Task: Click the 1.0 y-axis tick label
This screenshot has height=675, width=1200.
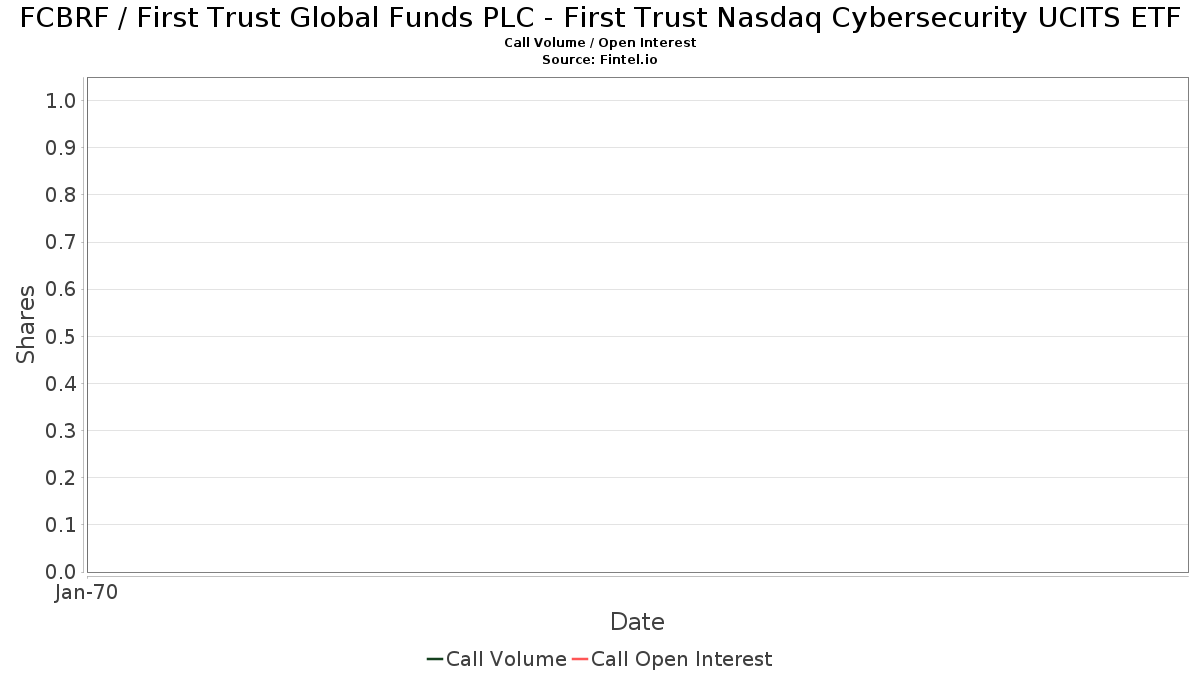Action: pos(61,100)
